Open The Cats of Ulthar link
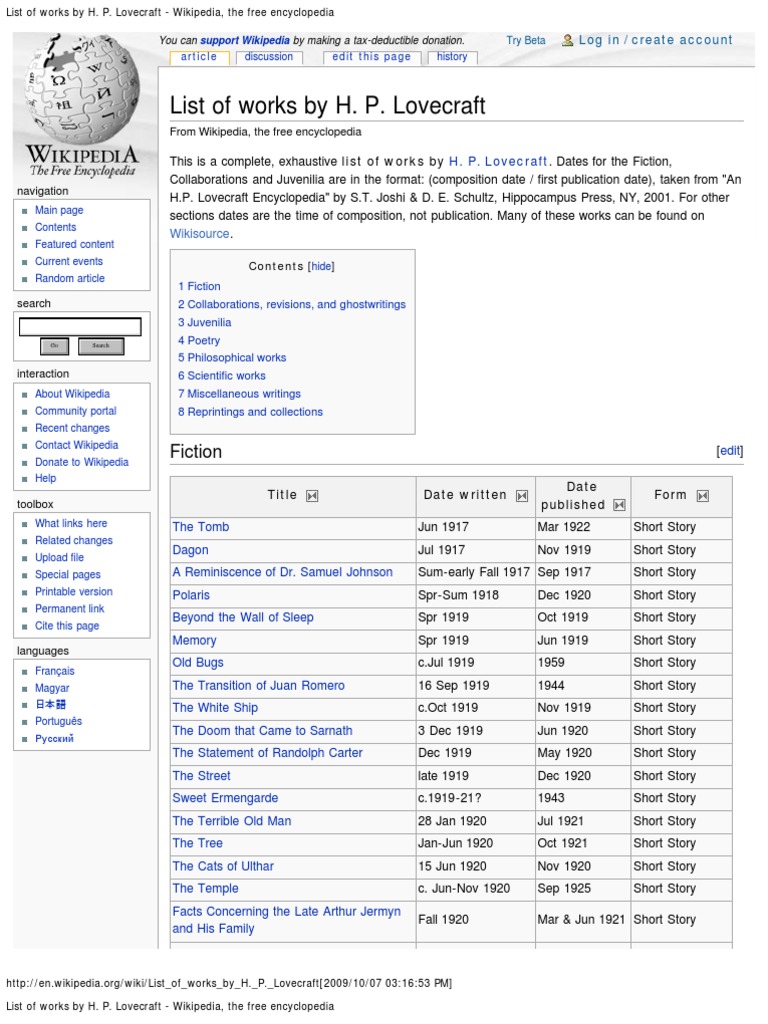 pos(223,866)
